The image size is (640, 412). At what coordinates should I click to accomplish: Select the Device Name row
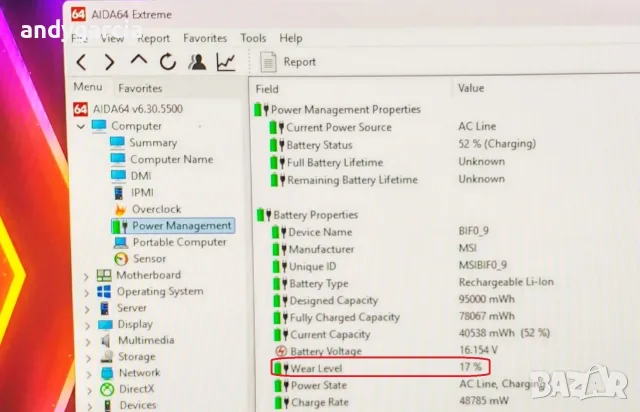(x=380, y=232)
